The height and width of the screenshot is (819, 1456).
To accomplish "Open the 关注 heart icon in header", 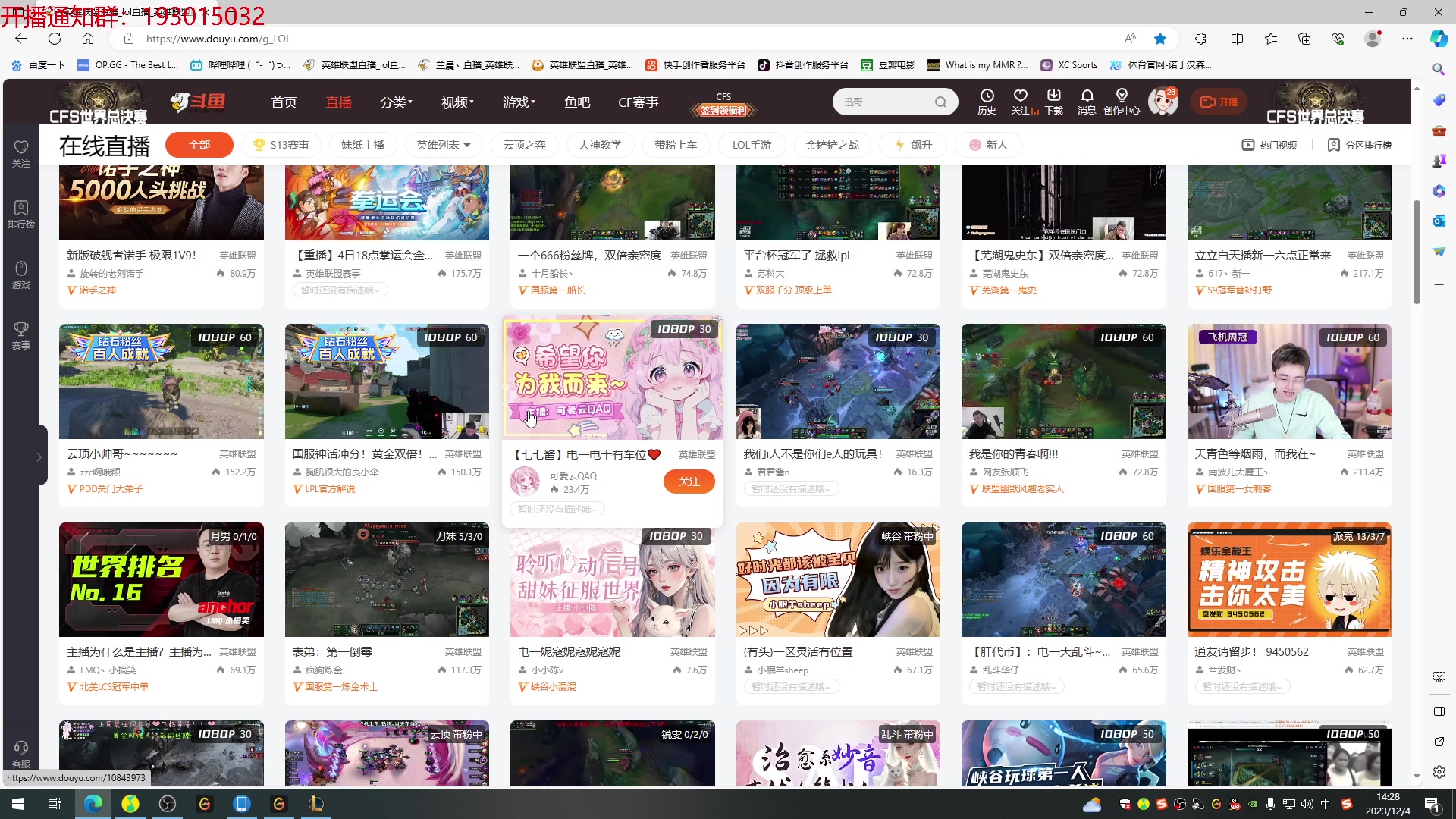I will [x=1021, y=102].
